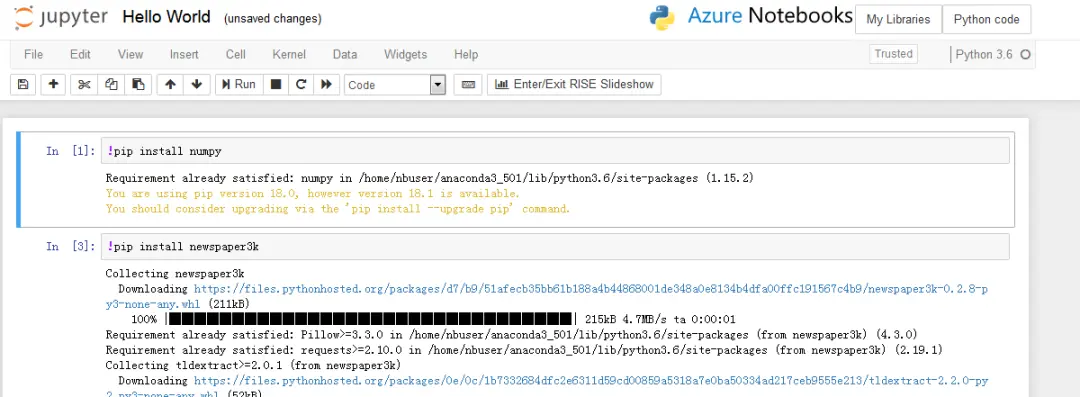Insert a cell below with plus icon
Screen dimensions: 1080x397
[x=53, y=85]
